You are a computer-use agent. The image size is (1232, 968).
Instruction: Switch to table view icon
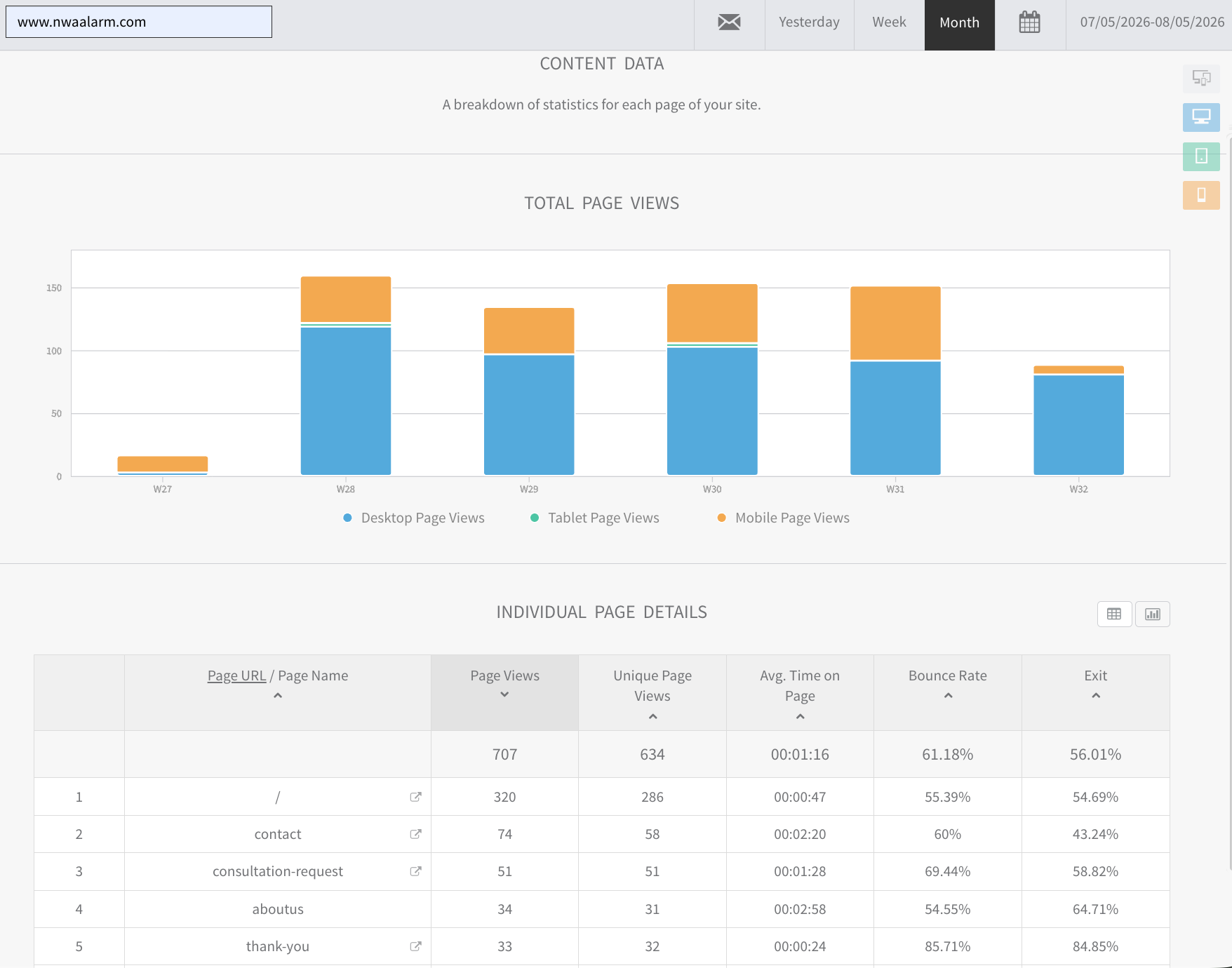[1114, 614]
